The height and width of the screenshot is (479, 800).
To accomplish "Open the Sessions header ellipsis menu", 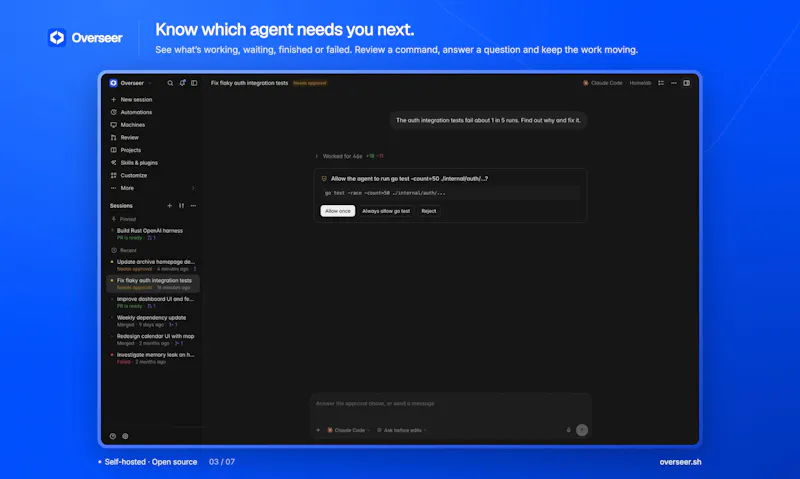I will click(193, 206).
